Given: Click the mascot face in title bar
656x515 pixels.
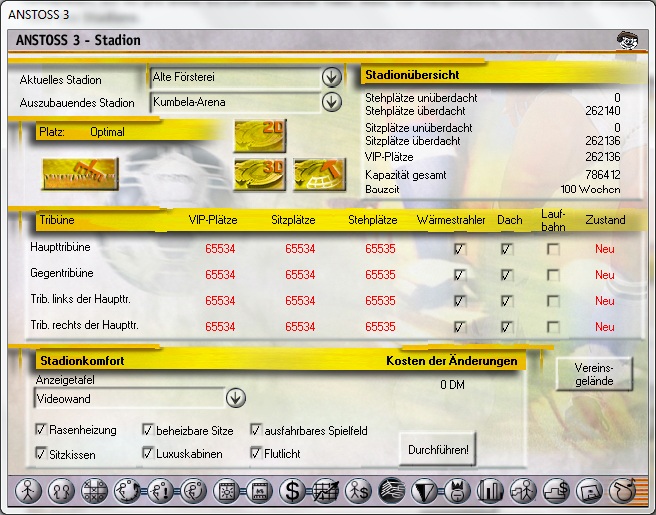Looking at the screenshot, I should (x=628, y=41).
